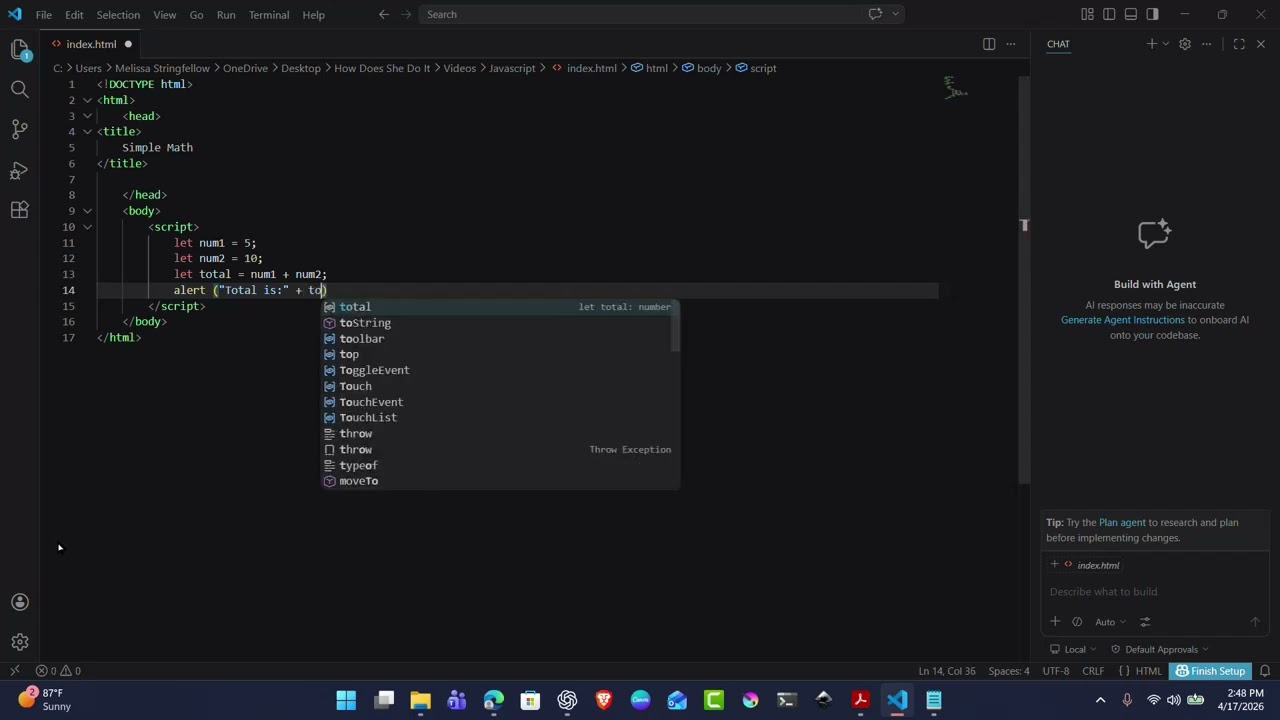
Task: Start a new chat with plus icon
Action: 1151,44
